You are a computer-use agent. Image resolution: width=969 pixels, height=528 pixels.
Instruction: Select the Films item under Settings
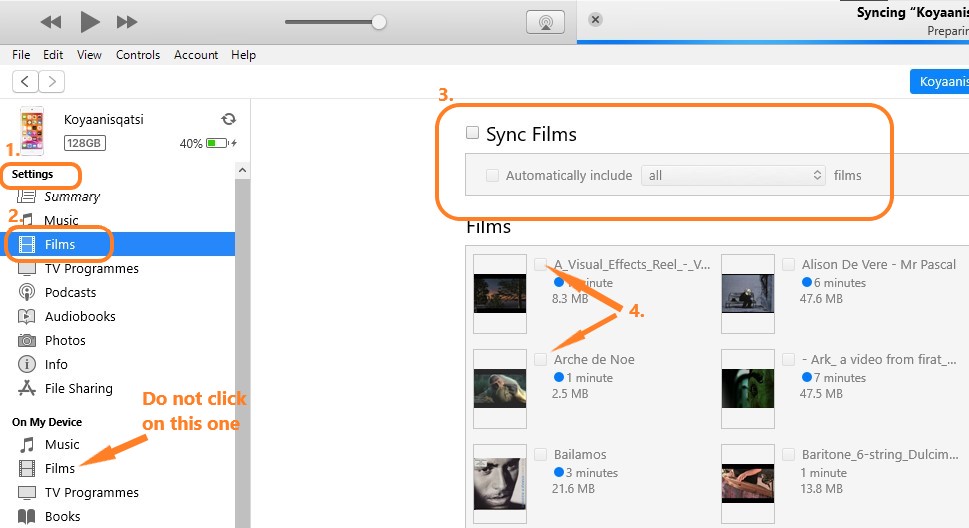[117, 244]
